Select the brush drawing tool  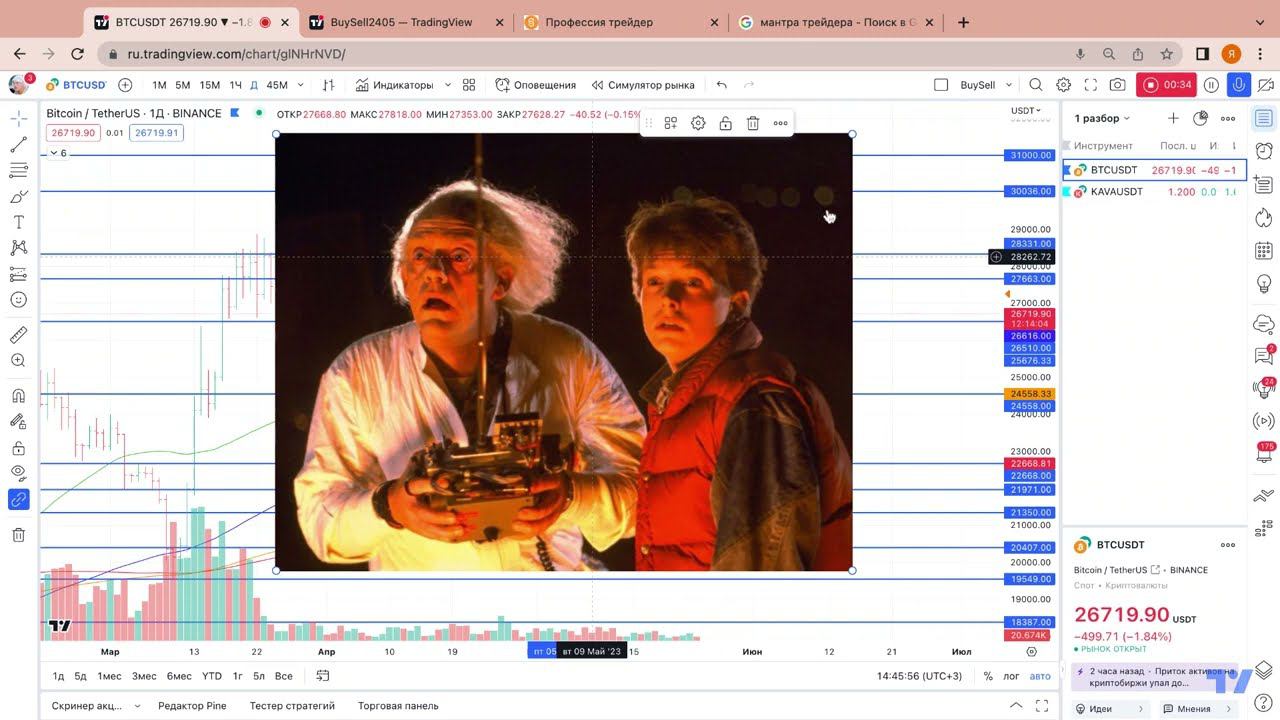click(18, 197)
